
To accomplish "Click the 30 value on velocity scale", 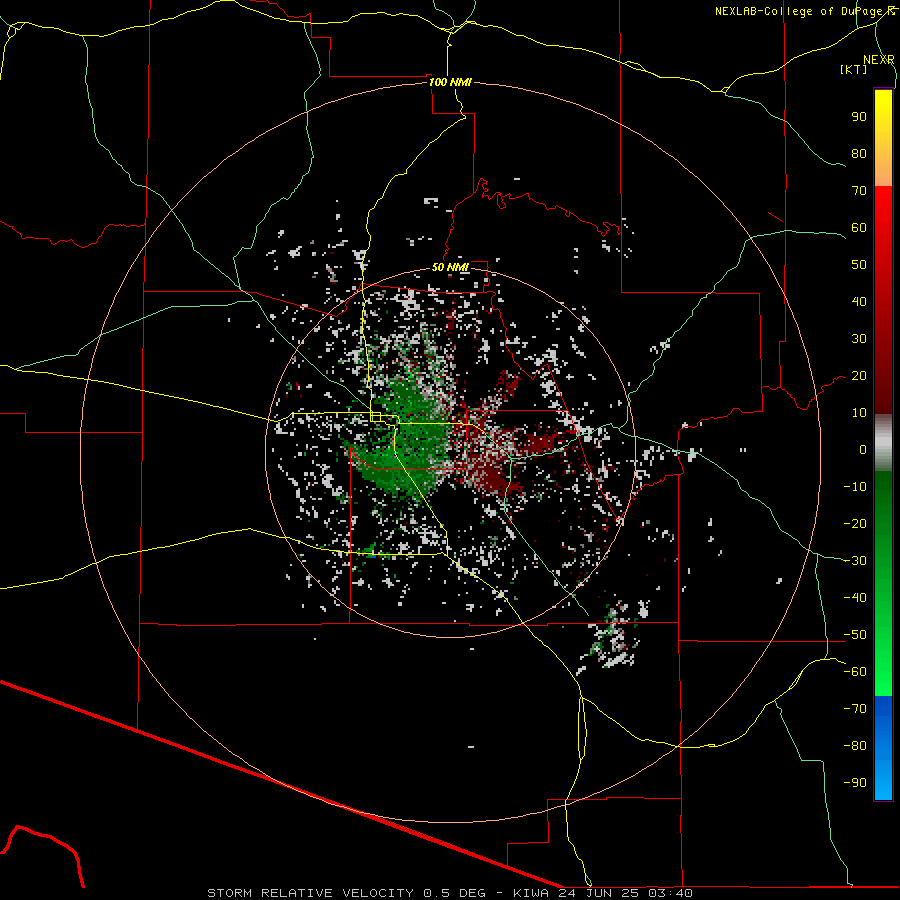I will tap(859, 339).
